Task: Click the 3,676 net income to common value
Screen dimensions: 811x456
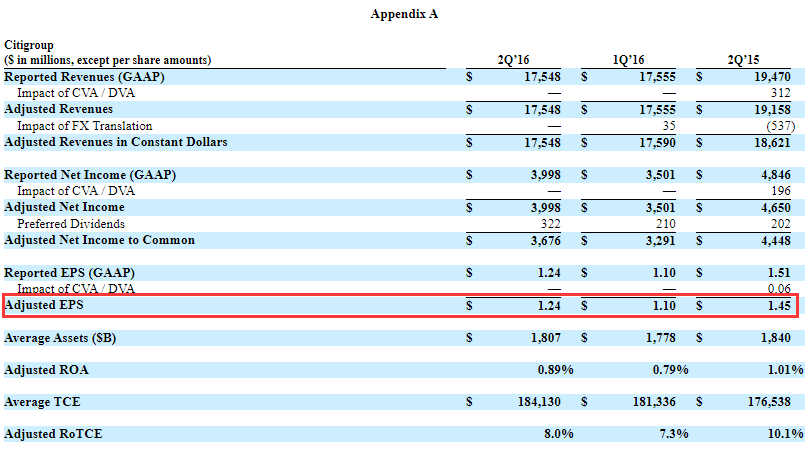Action: [546, 240]
